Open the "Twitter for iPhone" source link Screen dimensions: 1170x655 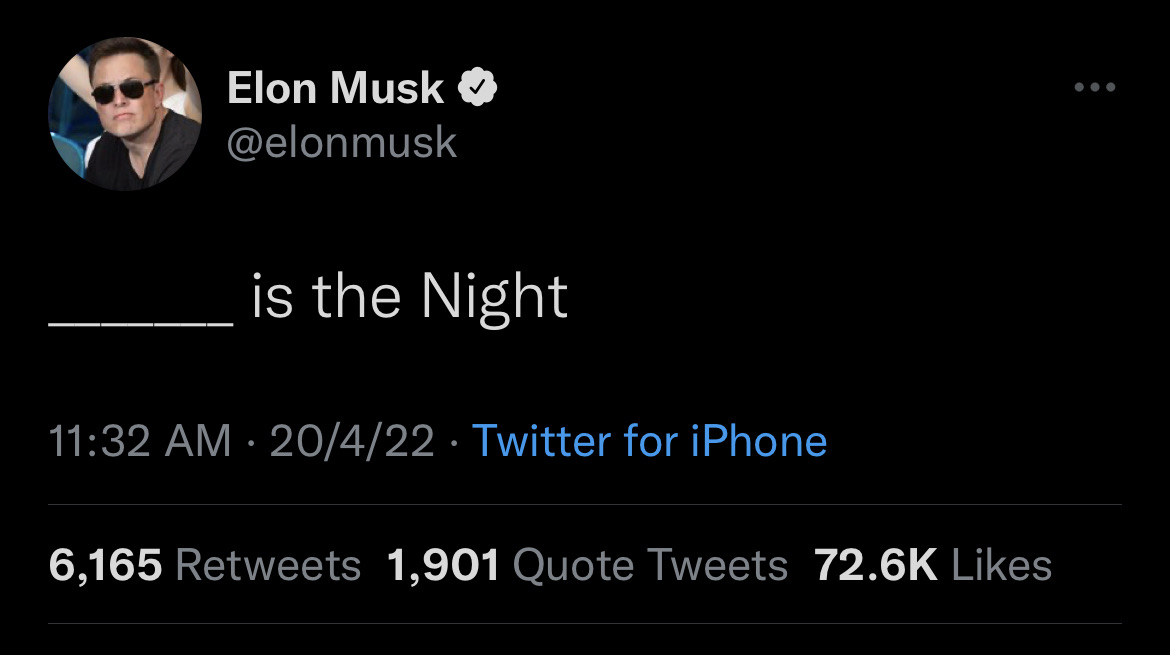click(649, 441)
